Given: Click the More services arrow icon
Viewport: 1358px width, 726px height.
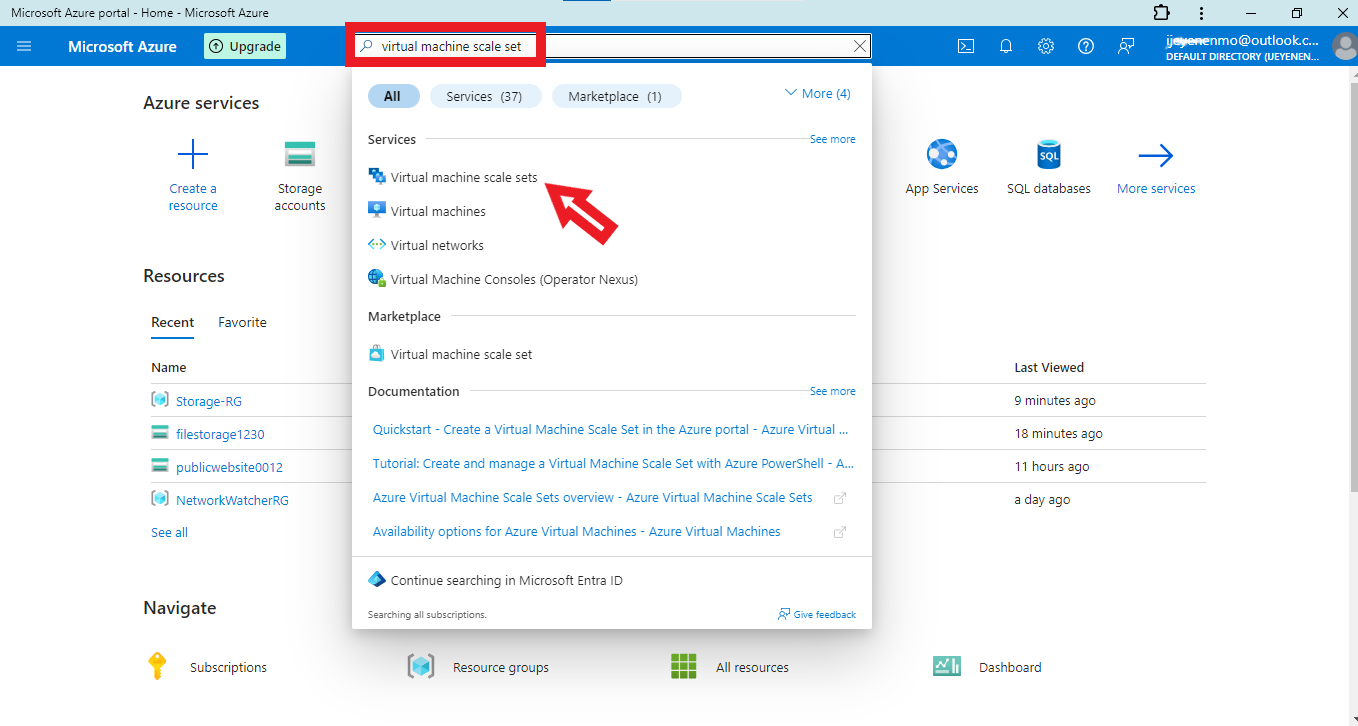Looking at the screenshot, I should pyautogui.click(x=1156, y=155).
